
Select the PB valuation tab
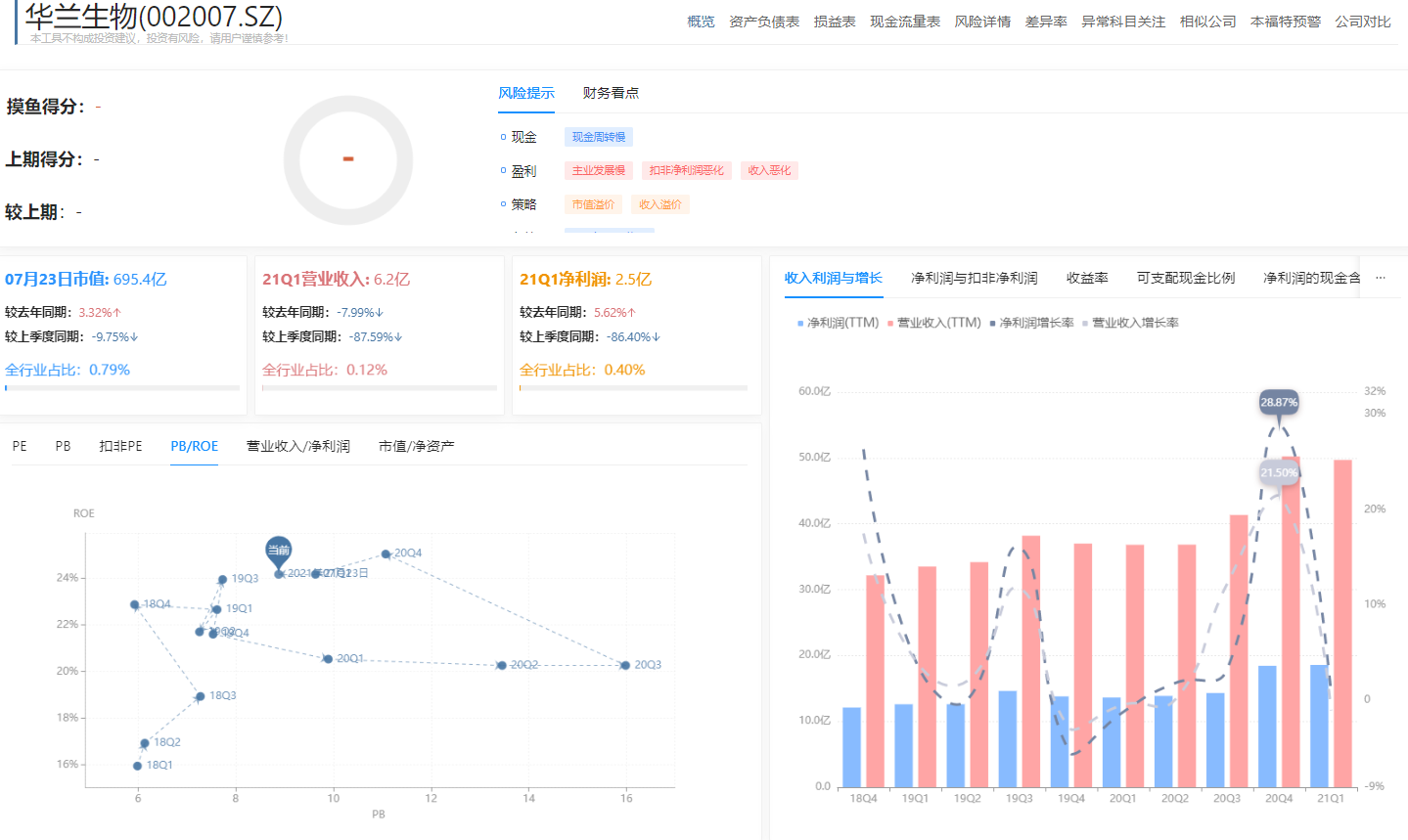(63, 446)
